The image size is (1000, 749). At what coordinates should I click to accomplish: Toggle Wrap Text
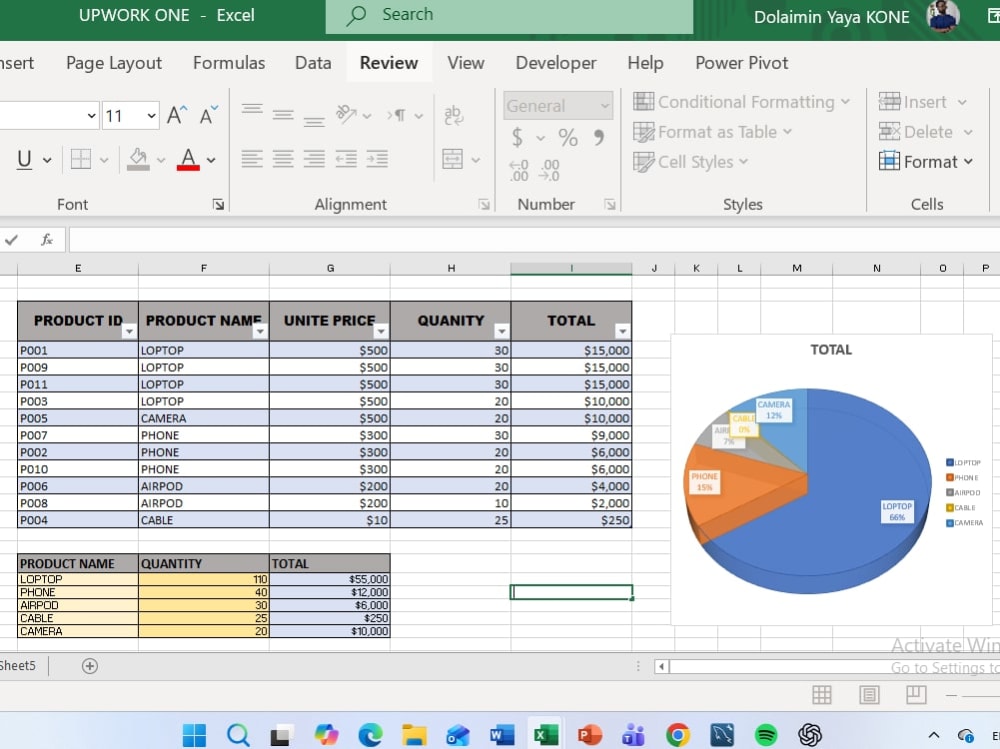[x=453, y=115]
